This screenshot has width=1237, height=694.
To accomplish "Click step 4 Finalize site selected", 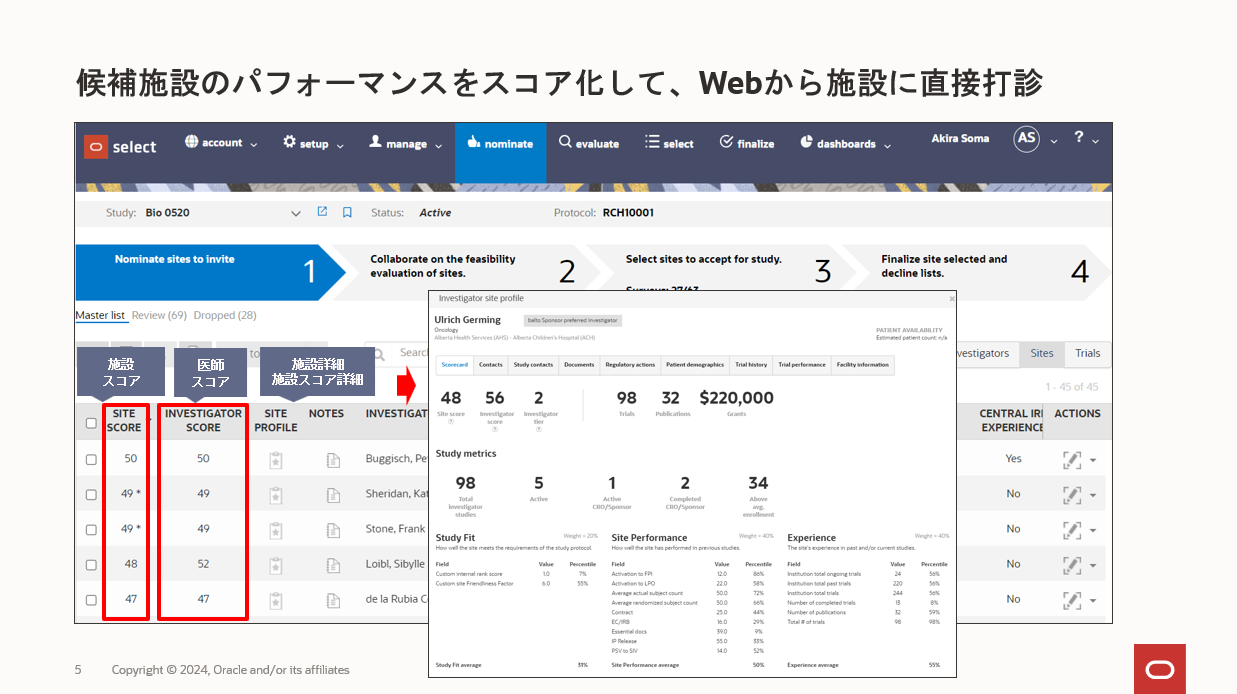I will click(975, 271).
